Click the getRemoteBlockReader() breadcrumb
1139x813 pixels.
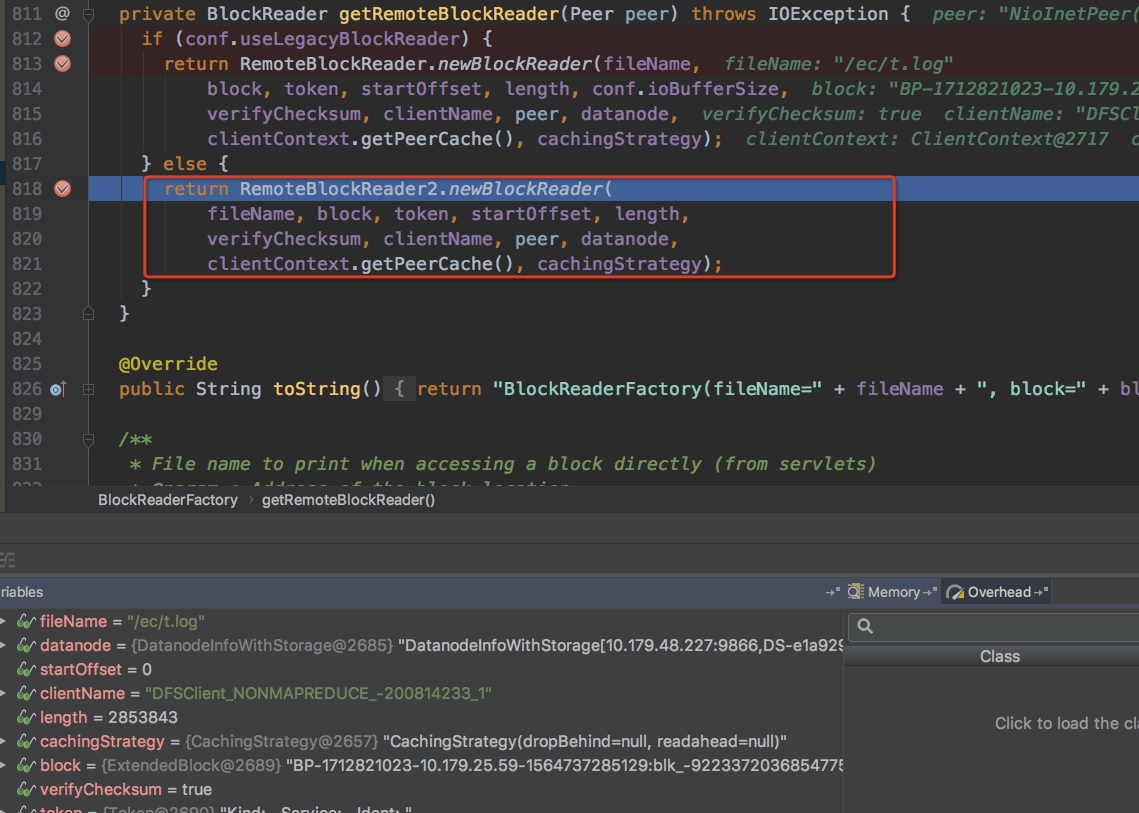pos(348,500)
